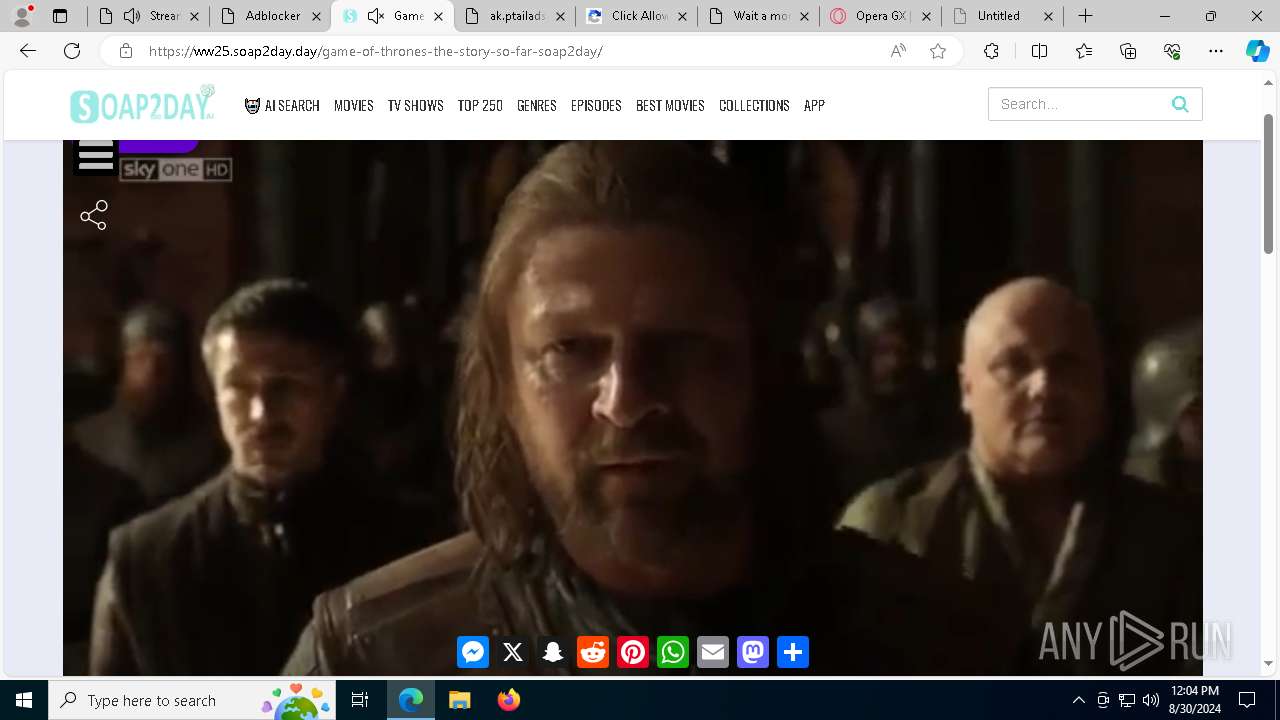Open Top 250 list
The height and width of the screenshot is (720, 1280).
click(x=480, y=105)
